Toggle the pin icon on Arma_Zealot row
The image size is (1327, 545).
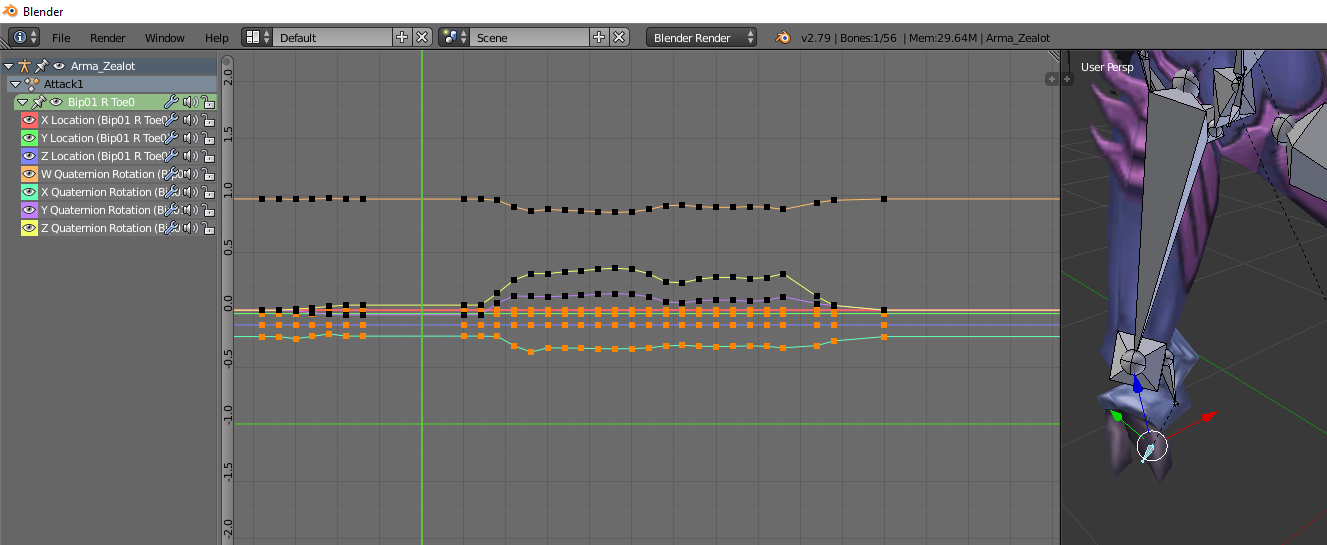(42, 66)
